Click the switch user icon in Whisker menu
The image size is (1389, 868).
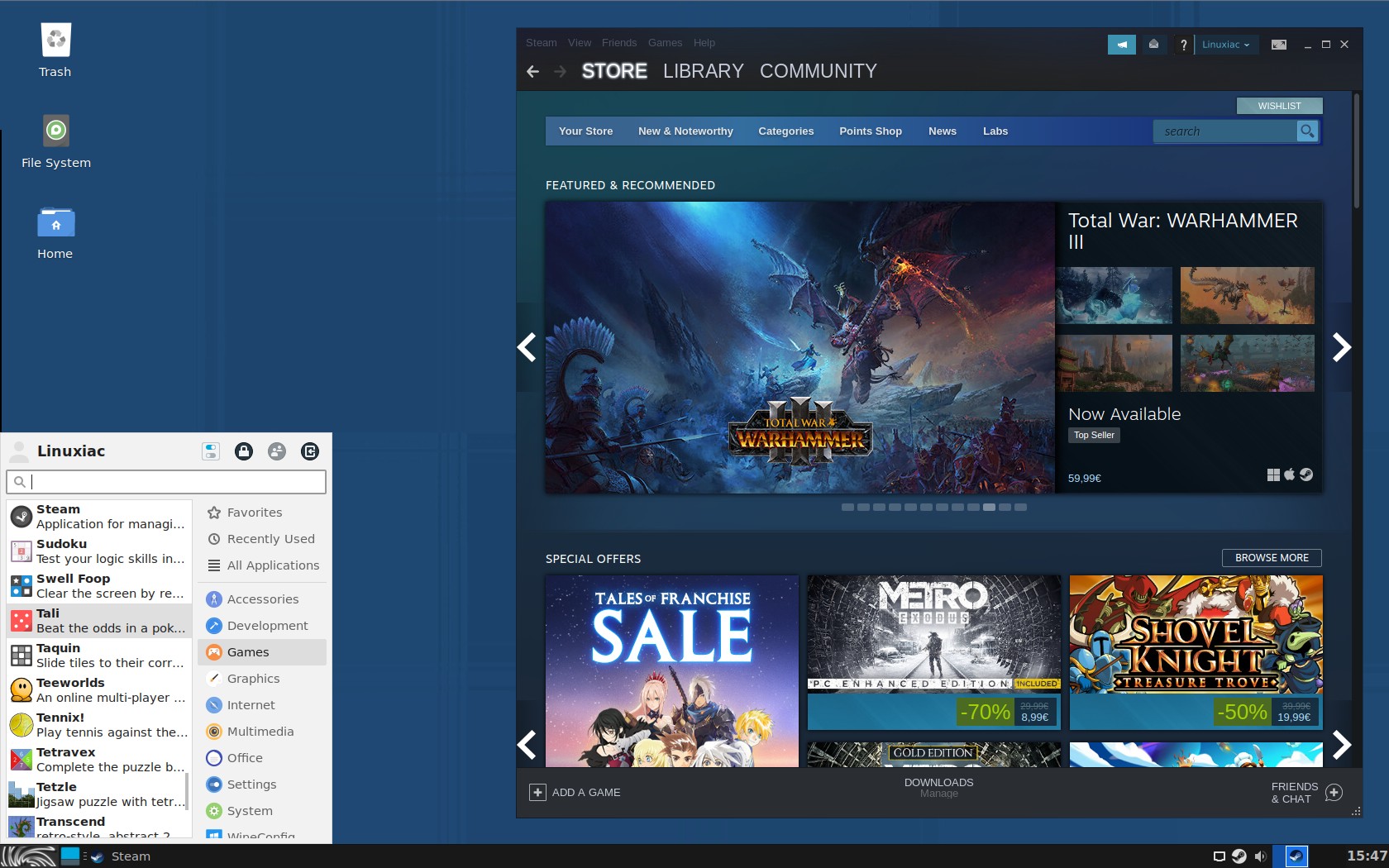(x=277, y=451)
